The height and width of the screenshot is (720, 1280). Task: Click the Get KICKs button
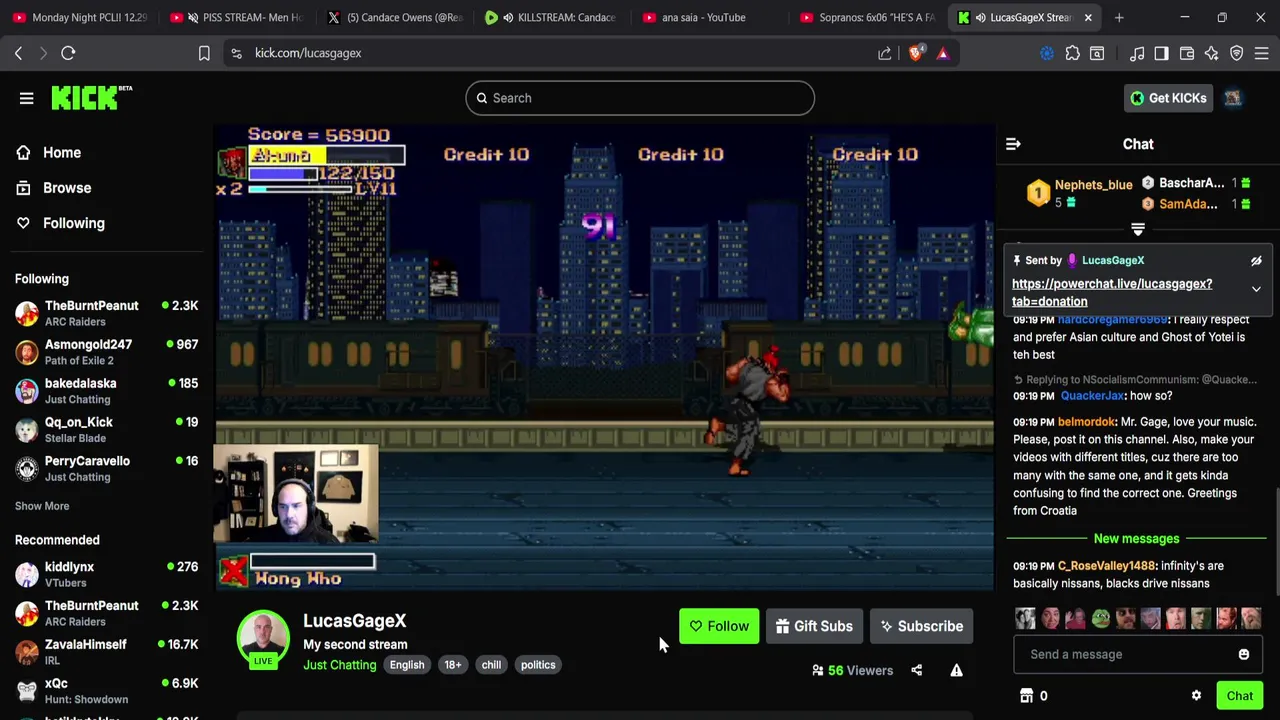(1167, 98)
